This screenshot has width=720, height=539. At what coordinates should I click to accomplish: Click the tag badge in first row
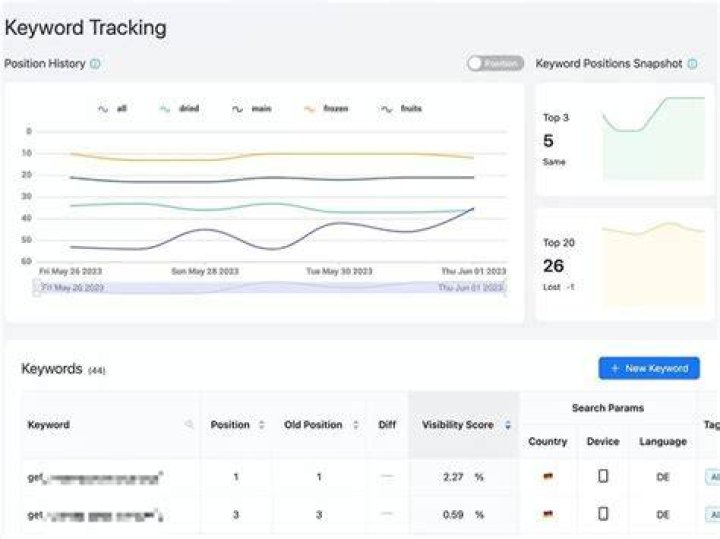[x=712, y=477]
